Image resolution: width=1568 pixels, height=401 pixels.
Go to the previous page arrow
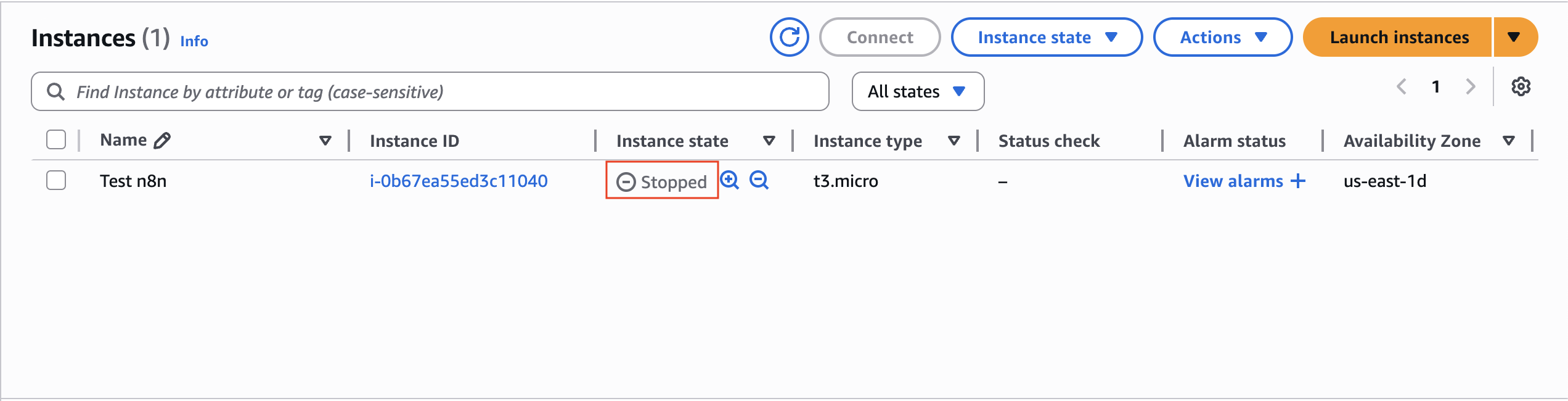(x=1402, y=87)
